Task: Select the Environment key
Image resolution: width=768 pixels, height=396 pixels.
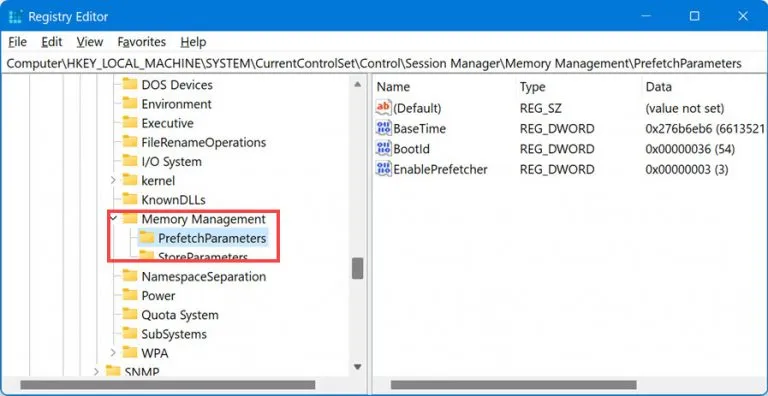Action: (x=176, y=104)
